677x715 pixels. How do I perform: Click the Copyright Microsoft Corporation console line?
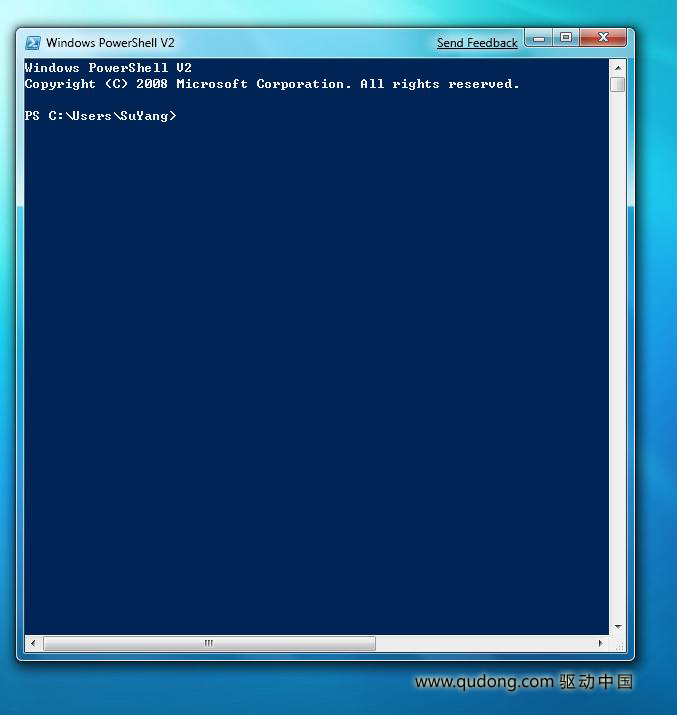(272, 84)
